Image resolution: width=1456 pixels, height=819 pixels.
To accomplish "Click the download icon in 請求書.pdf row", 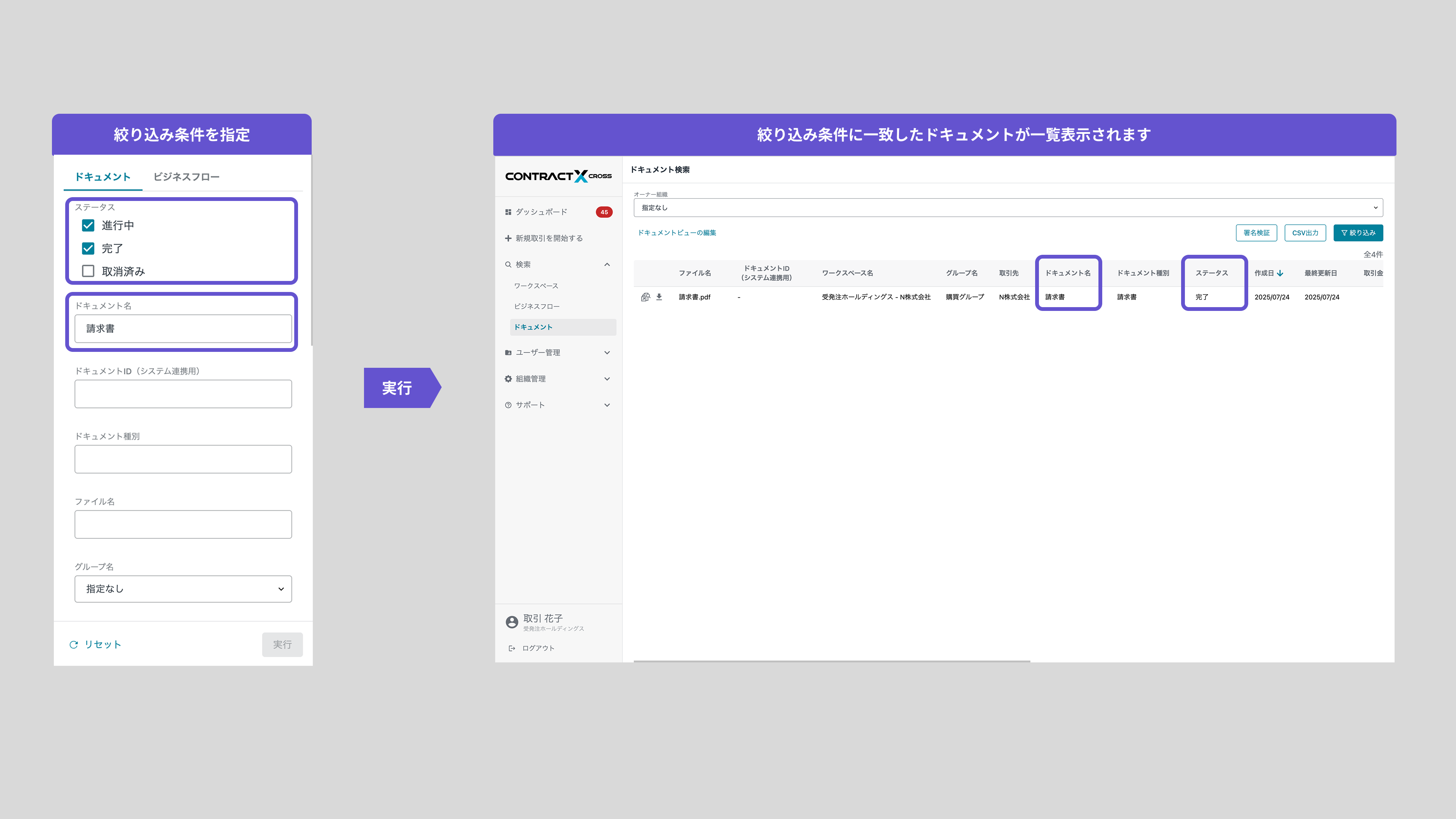I will [x=659, y=297].
